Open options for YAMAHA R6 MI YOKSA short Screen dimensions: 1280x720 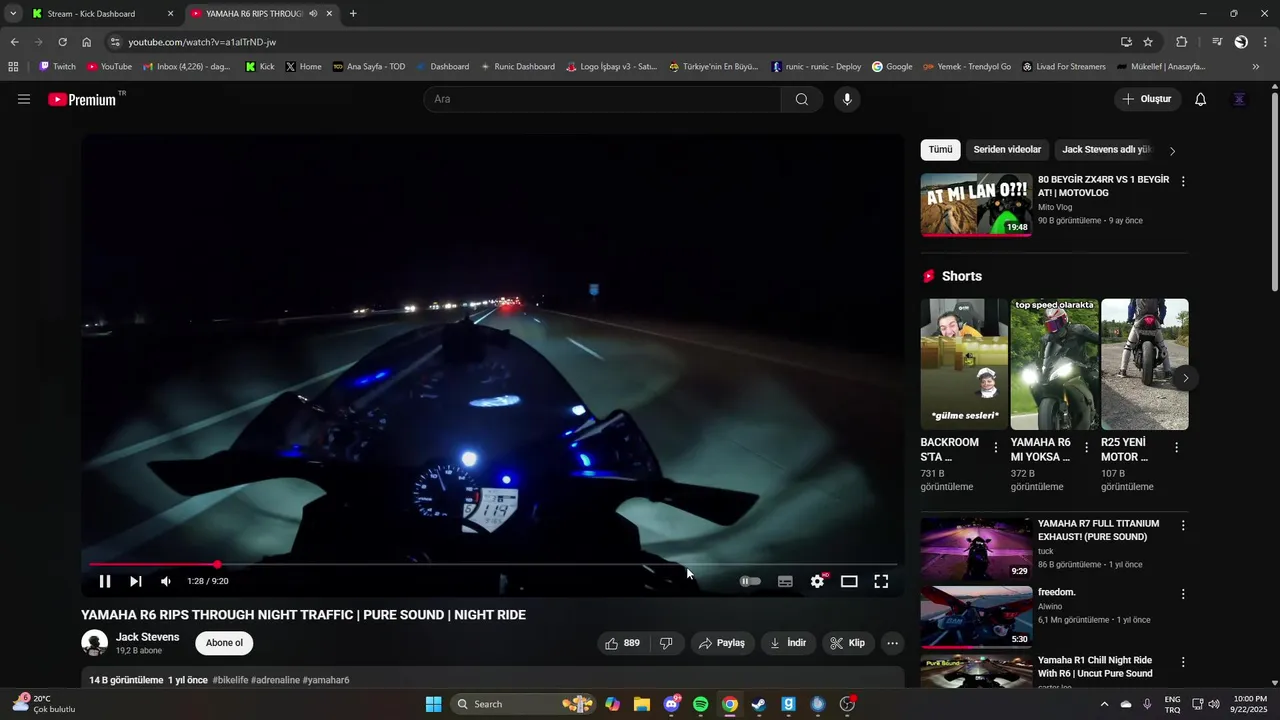(x=1086, y=447)
